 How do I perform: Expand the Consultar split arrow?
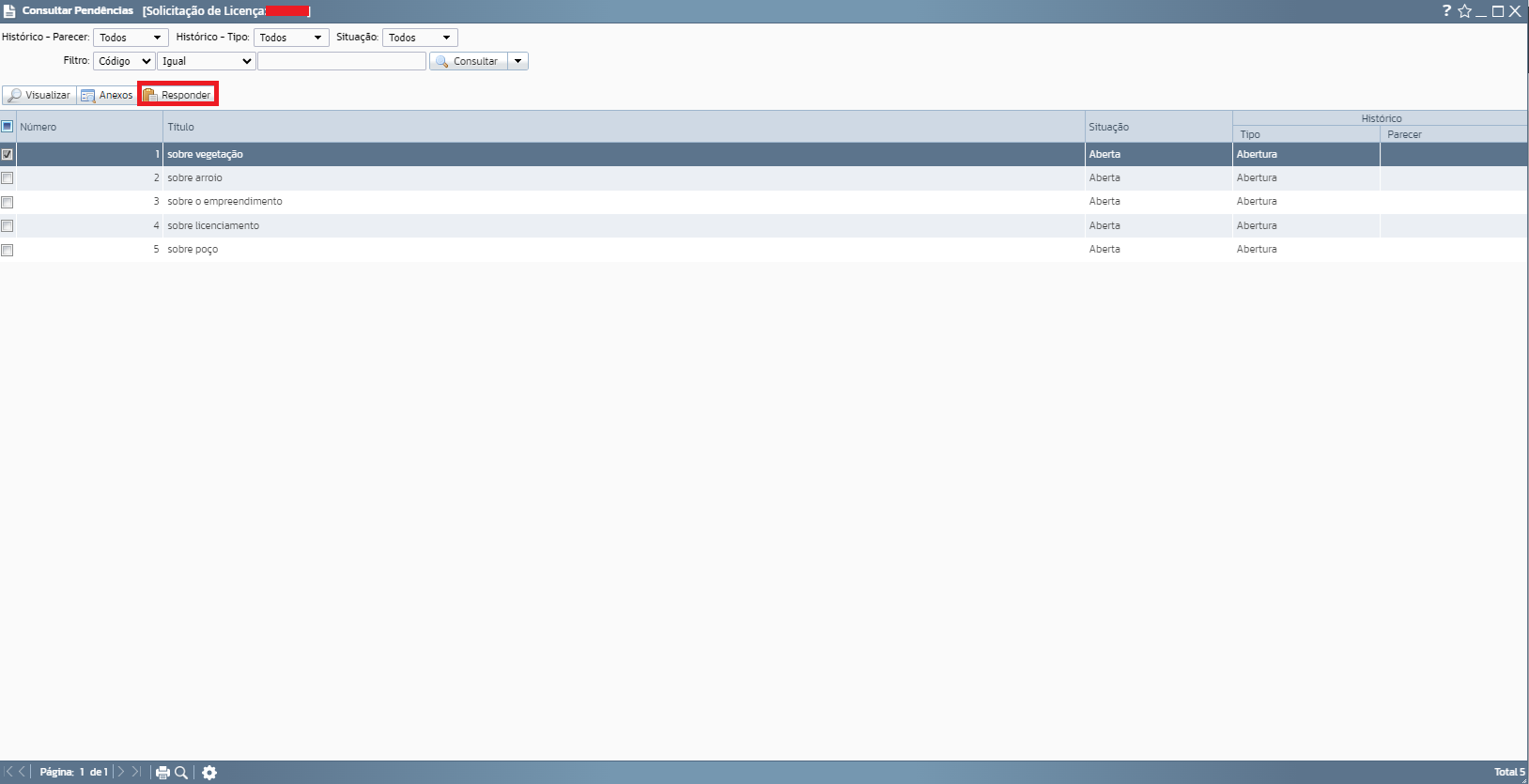tap(517, 61)
